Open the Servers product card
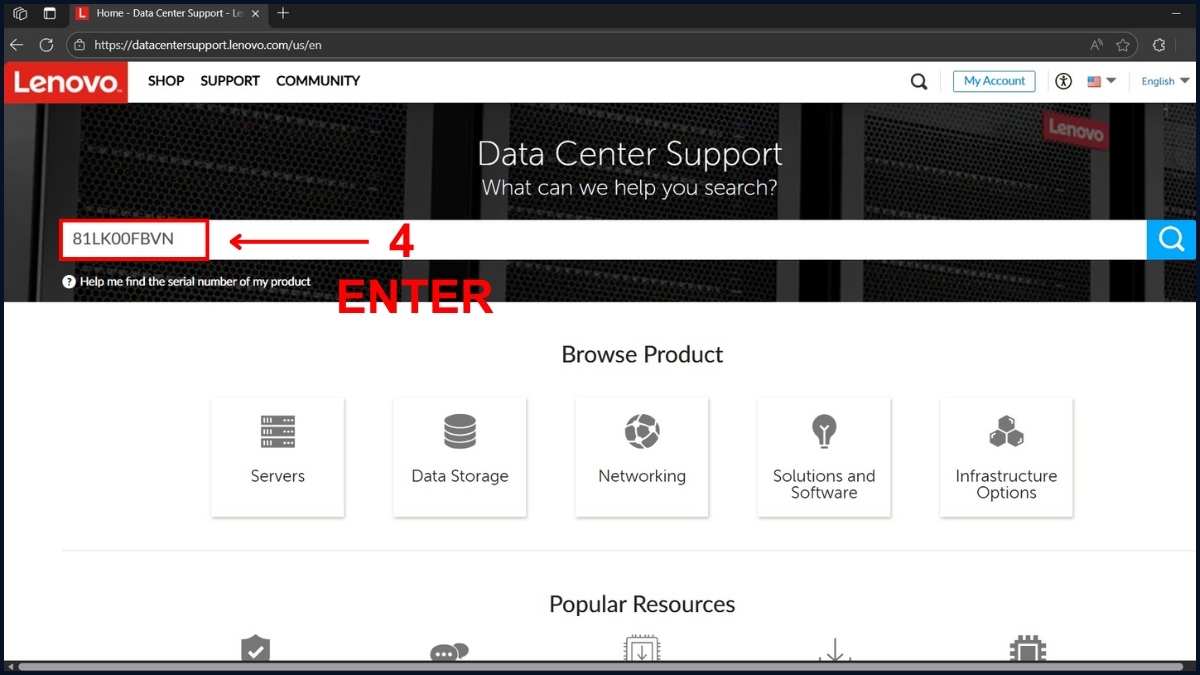1200x675 pixels. tap(278, 457)
